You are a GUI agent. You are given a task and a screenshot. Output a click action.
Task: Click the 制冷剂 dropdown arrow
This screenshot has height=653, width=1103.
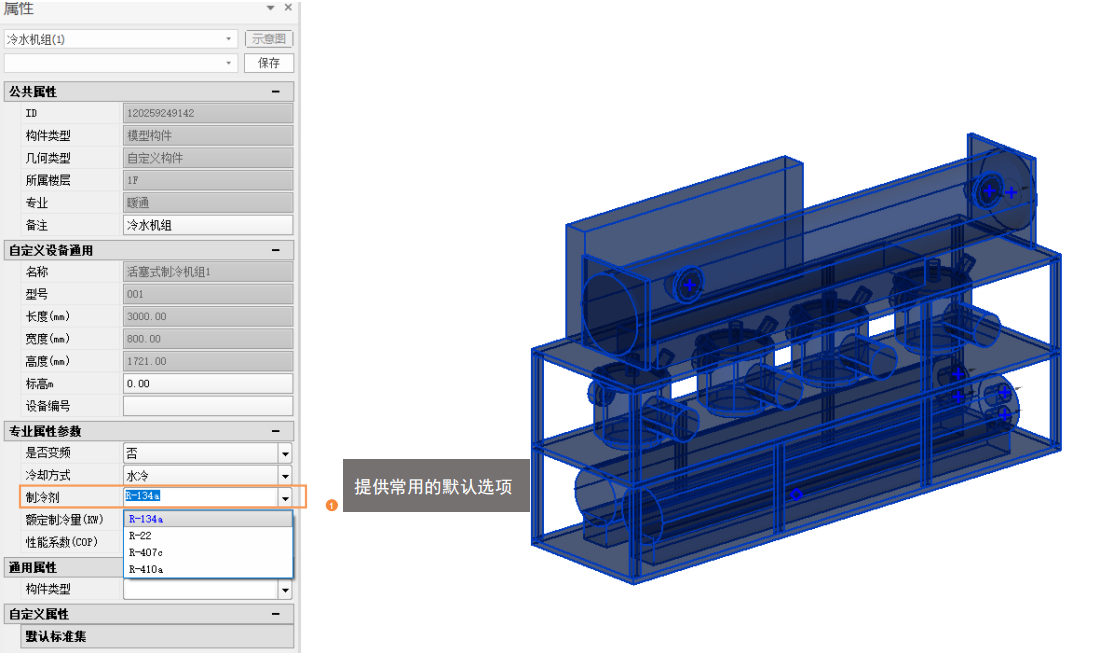pyautogui.click(x=285, y=497)
